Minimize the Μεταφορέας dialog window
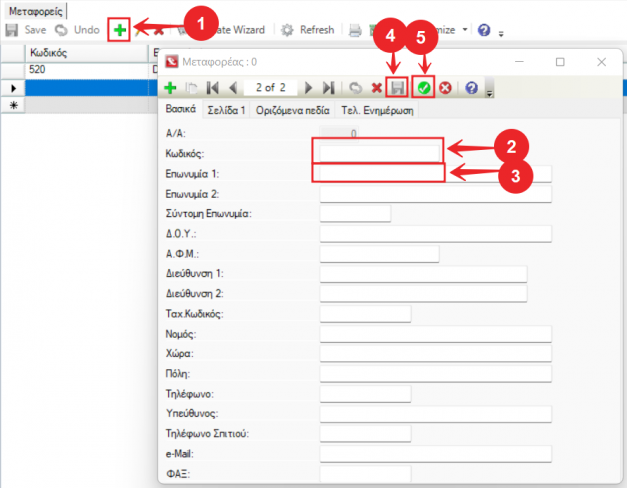The height and width of the screenshot is (488, 627). point(519,62)
